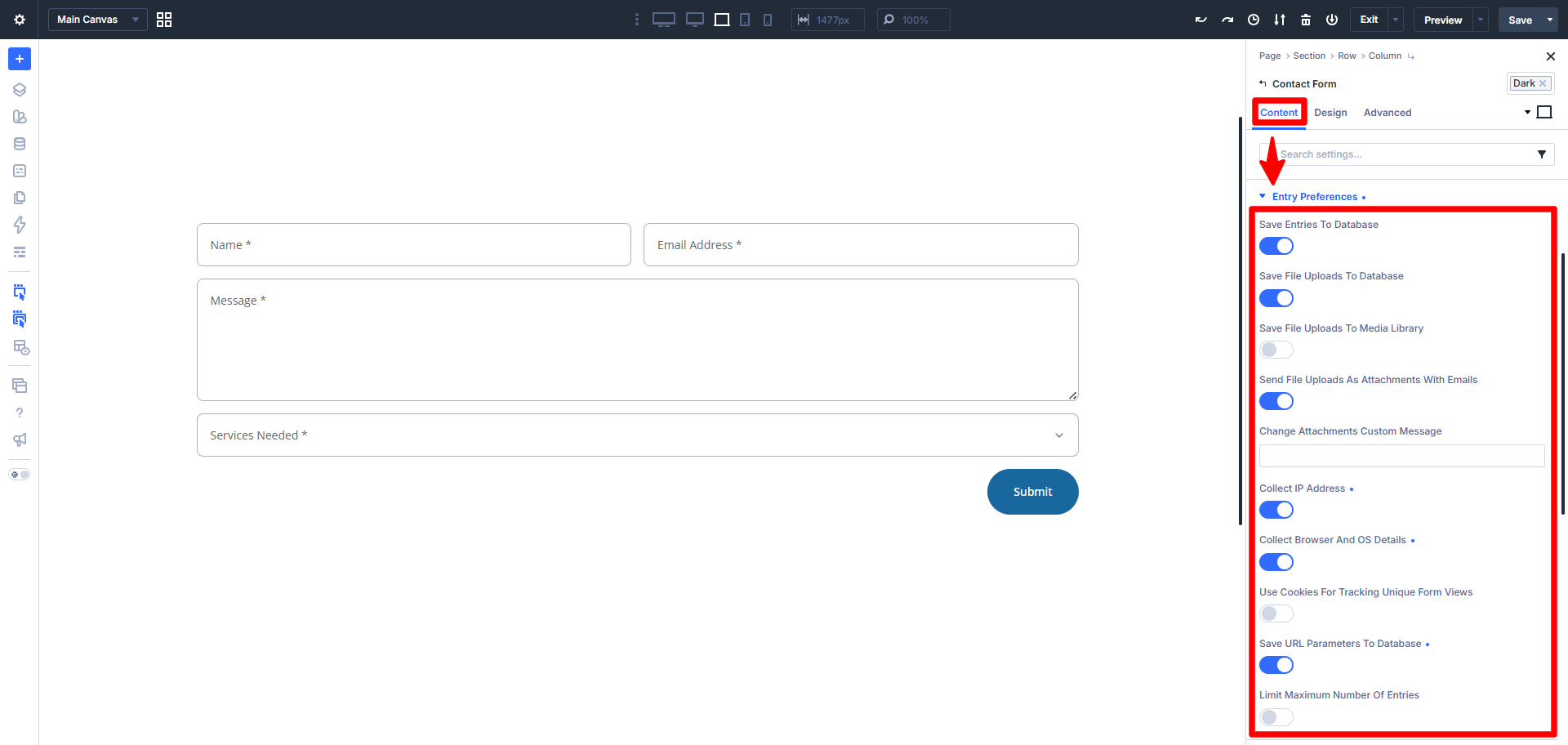Enable Use Cookies For Tracking switch

pyautogui.click(x=1276, y=613)
